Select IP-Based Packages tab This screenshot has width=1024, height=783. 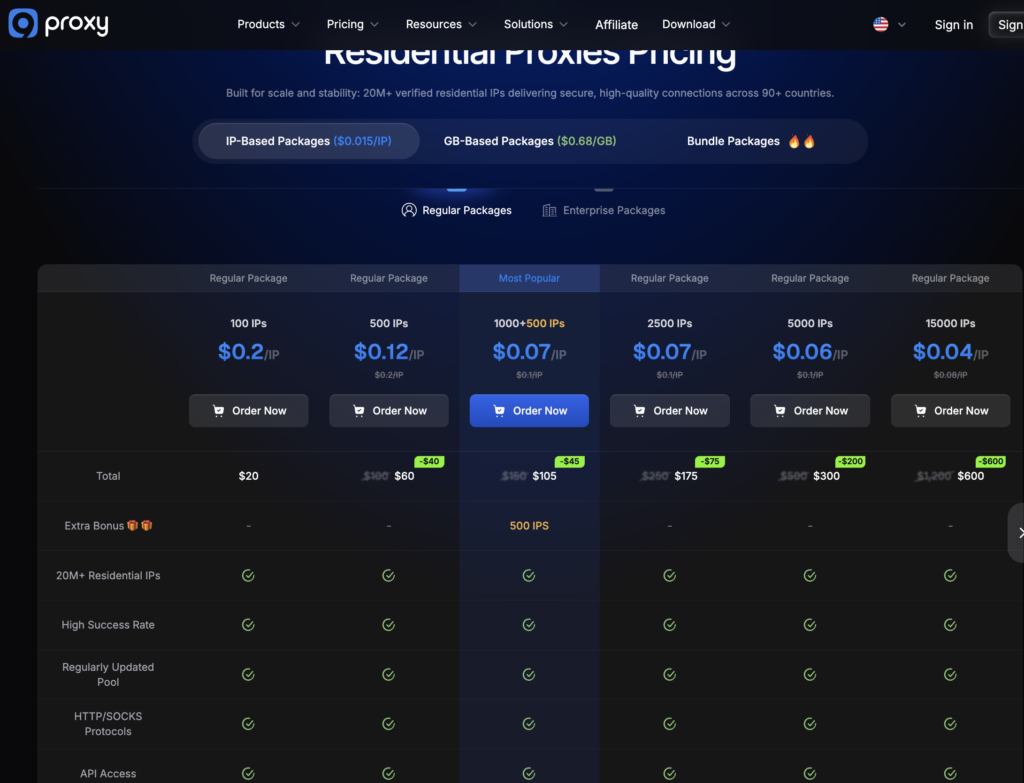[x=308, y=141]
